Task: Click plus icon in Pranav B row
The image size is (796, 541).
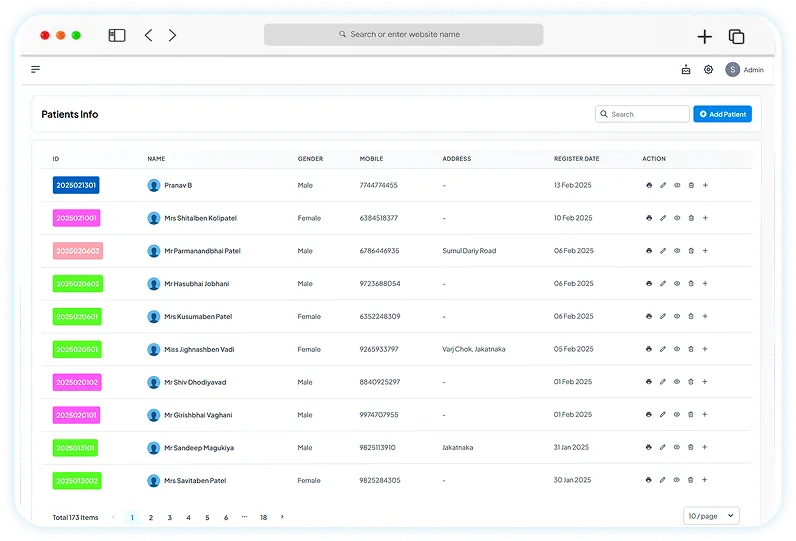Action: (705, 185)
